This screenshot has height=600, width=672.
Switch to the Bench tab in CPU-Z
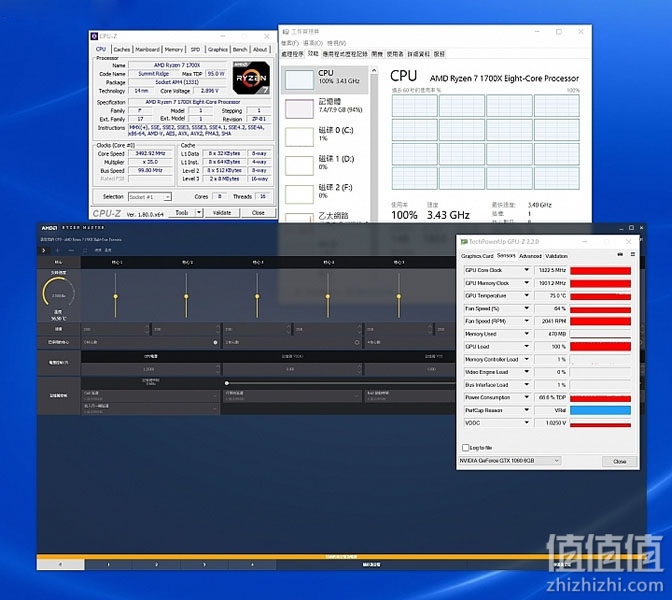(240, 50)
